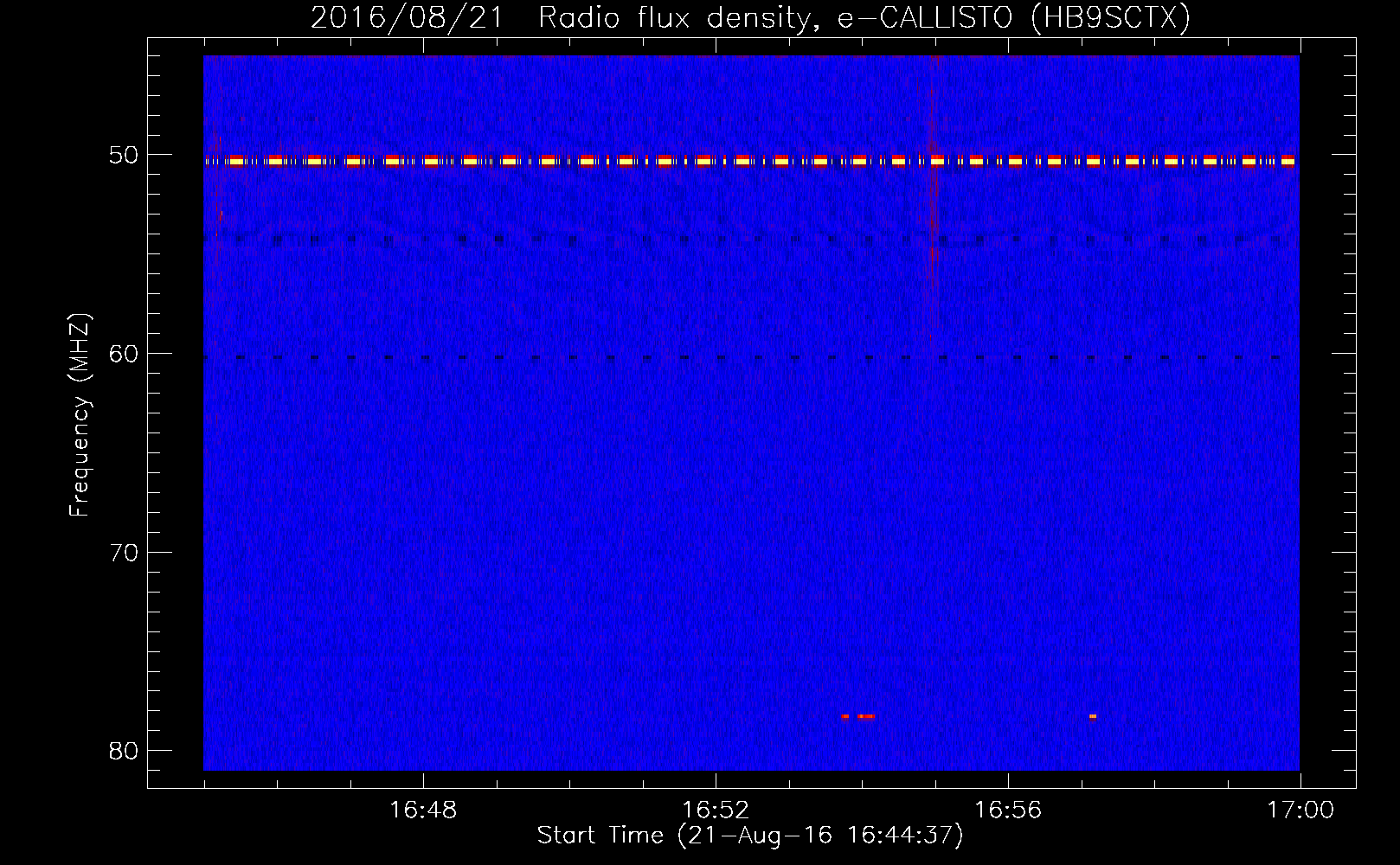
Task: Click the '80' frequency axis label
Action: [124, 750]
